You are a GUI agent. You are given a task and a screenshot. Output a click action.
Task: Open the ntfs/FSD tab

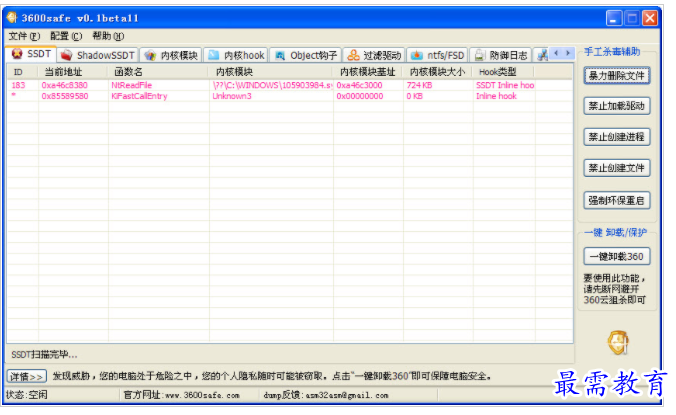point(437,55)
